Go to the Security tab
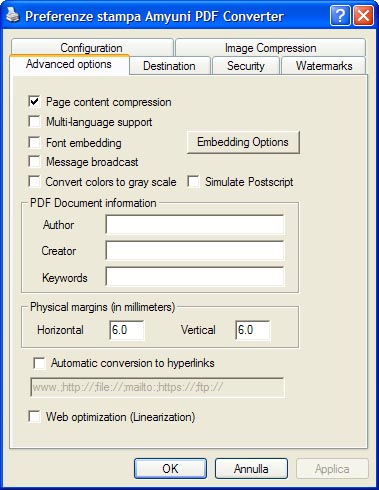Screen dimensions: 379x490 pos(246,65)
